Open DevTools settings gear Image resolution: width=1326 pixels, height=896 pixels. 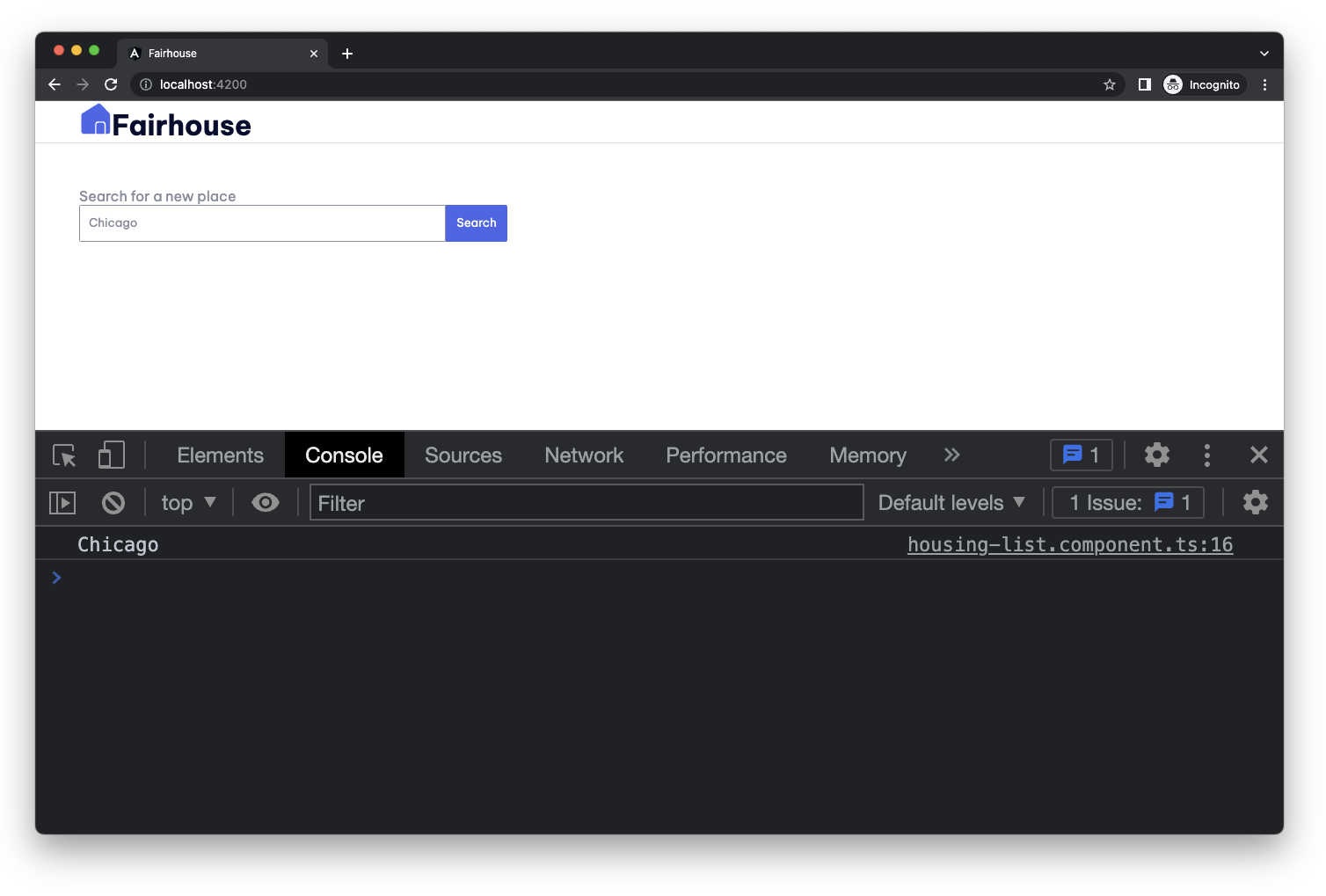coord(1156,455)
